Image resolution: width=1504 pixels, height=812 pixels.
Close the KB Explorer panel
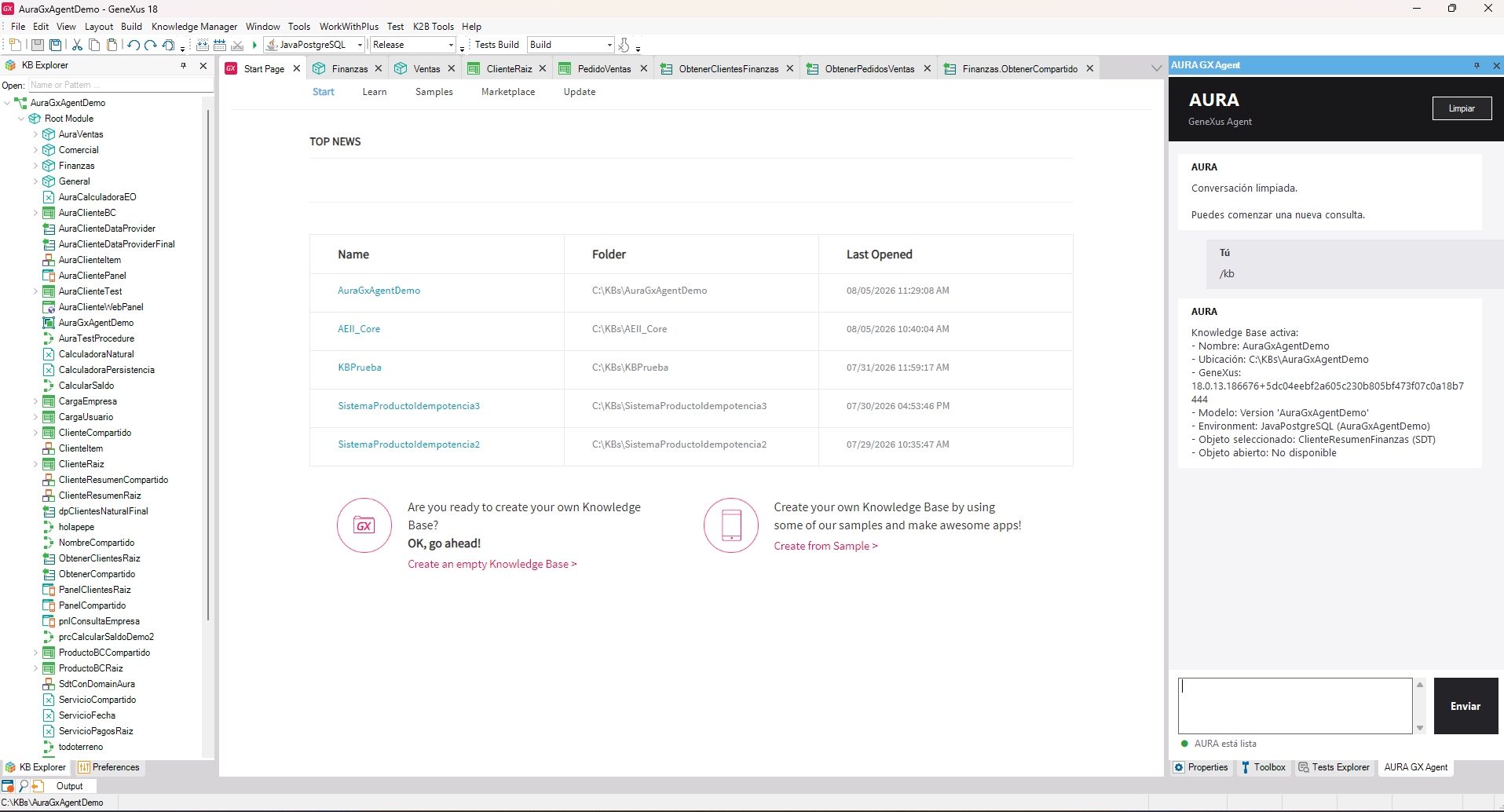[203, 65]
